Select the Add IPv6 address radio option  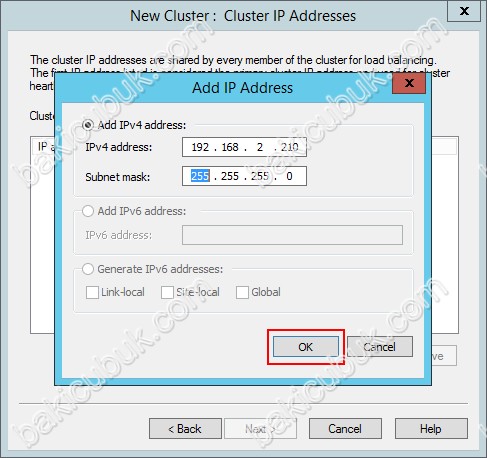[88, 211]
